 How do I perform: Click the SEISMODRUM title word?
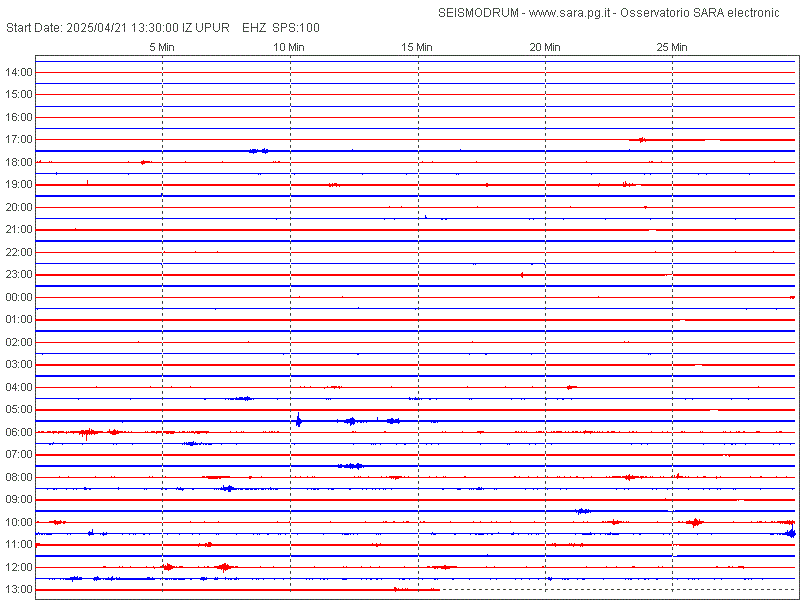click(x=480, y=13)
